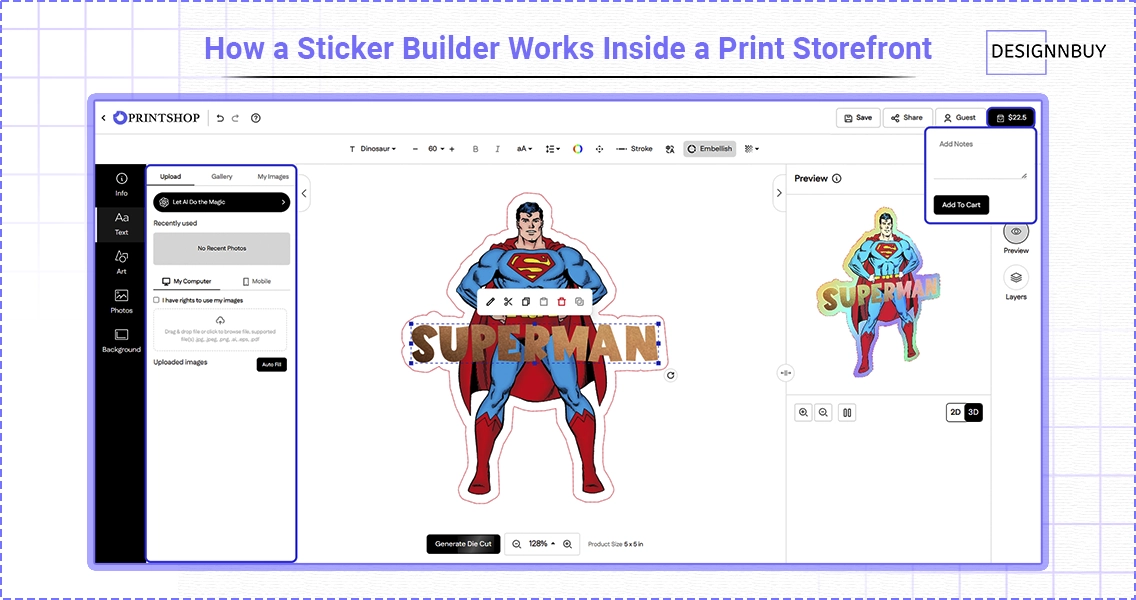1136x600 pixels.
Task: Paste from the clipboard icon
Action: click(543, 301)
